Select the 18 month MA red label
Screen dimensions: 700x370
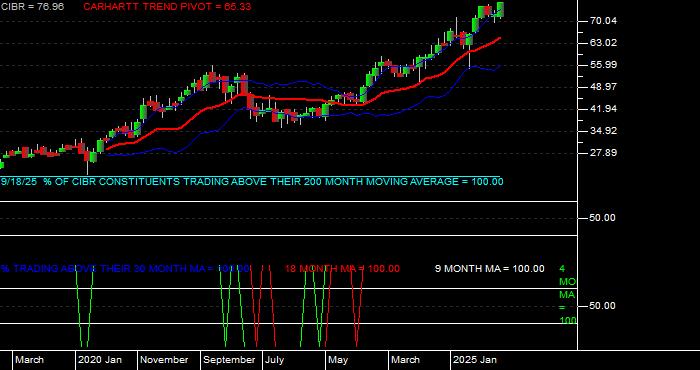point(342,269)
